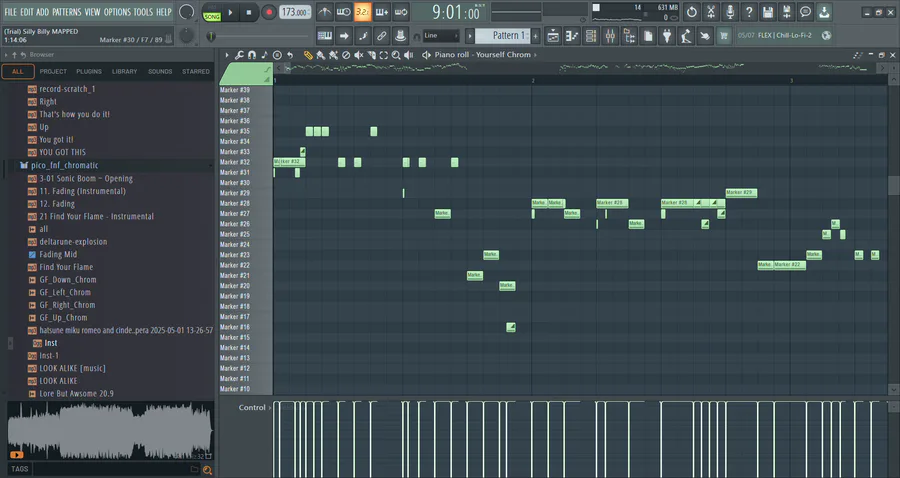The width and height of the screenshot is (900, 478).
Task: Collapse the pico_fnf_chromatic folder
Action: click(x=64, y=165)
